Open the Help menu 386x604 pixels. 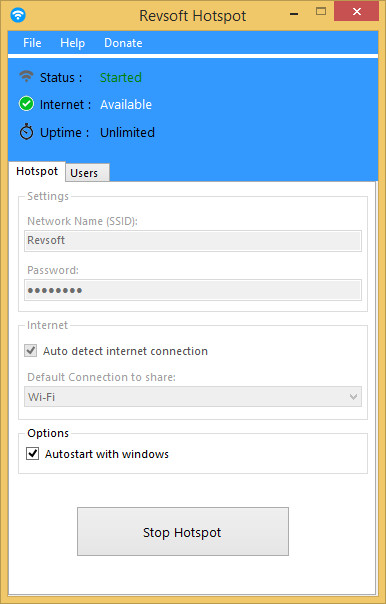pyautogui.click(x=72, y=42)
